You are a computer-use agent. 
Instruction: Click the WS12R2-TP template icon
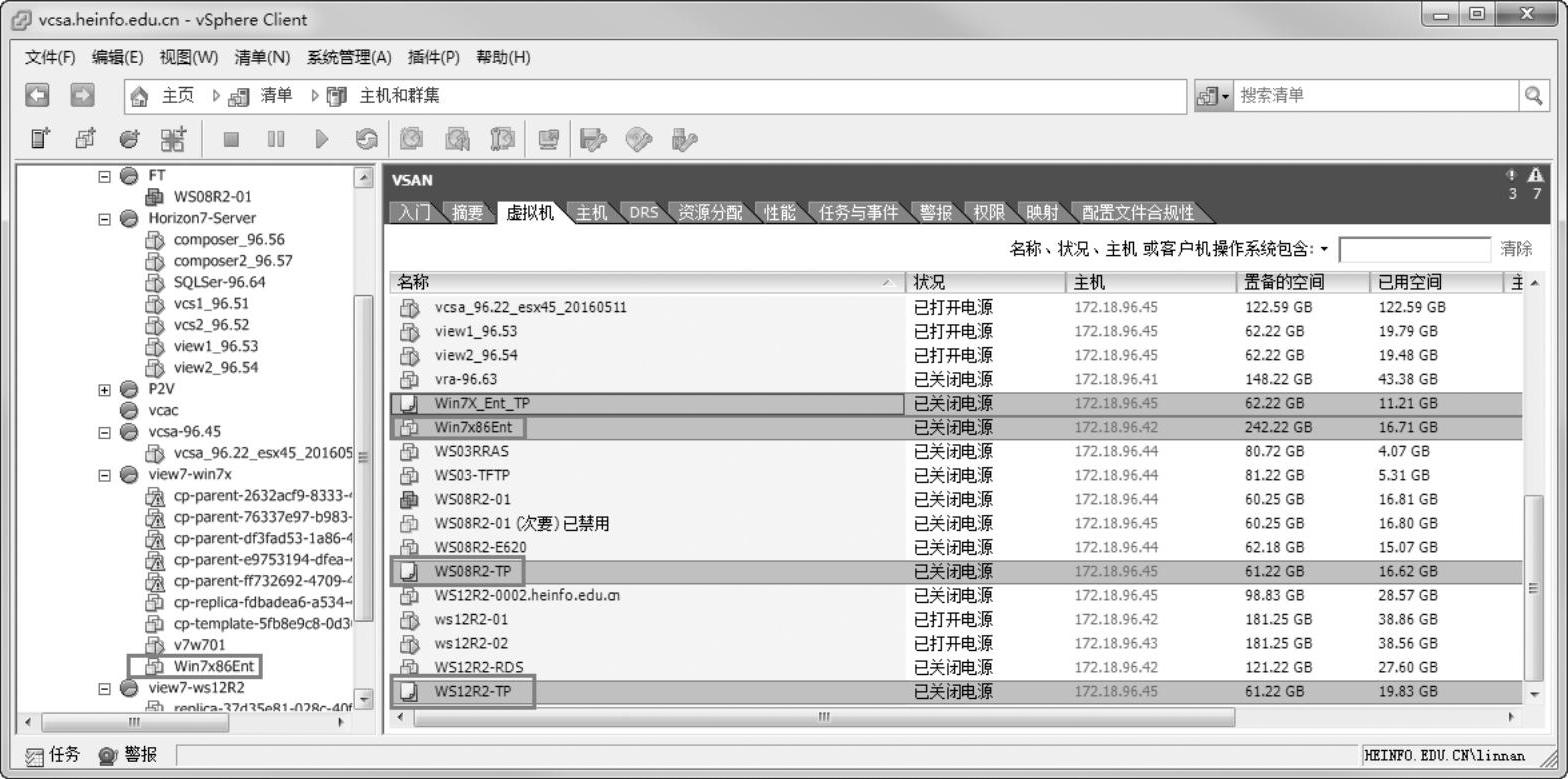[x=408, y=691]
